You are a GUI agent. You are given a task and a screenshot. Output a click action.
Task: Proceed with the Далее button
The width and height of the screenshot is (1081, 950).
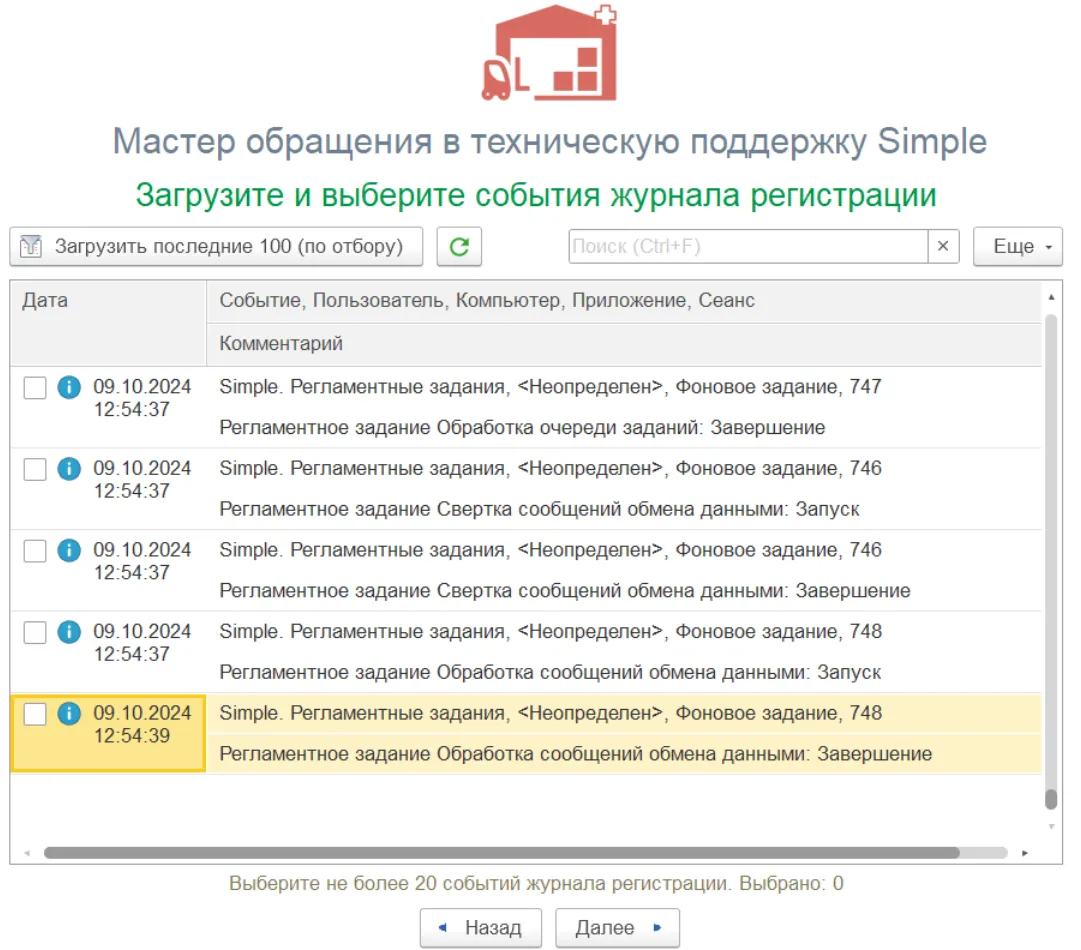(617, 927)
